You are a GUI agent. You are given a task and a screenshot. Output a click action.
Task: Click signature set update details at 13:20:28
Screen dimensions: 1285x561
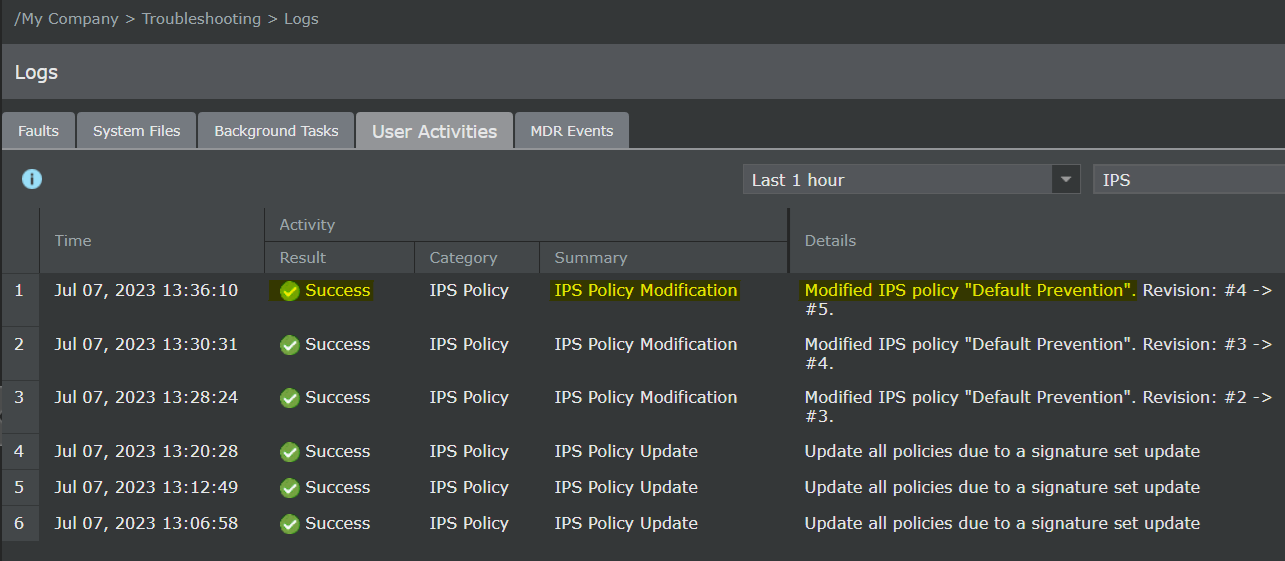tap(1002, 451)
